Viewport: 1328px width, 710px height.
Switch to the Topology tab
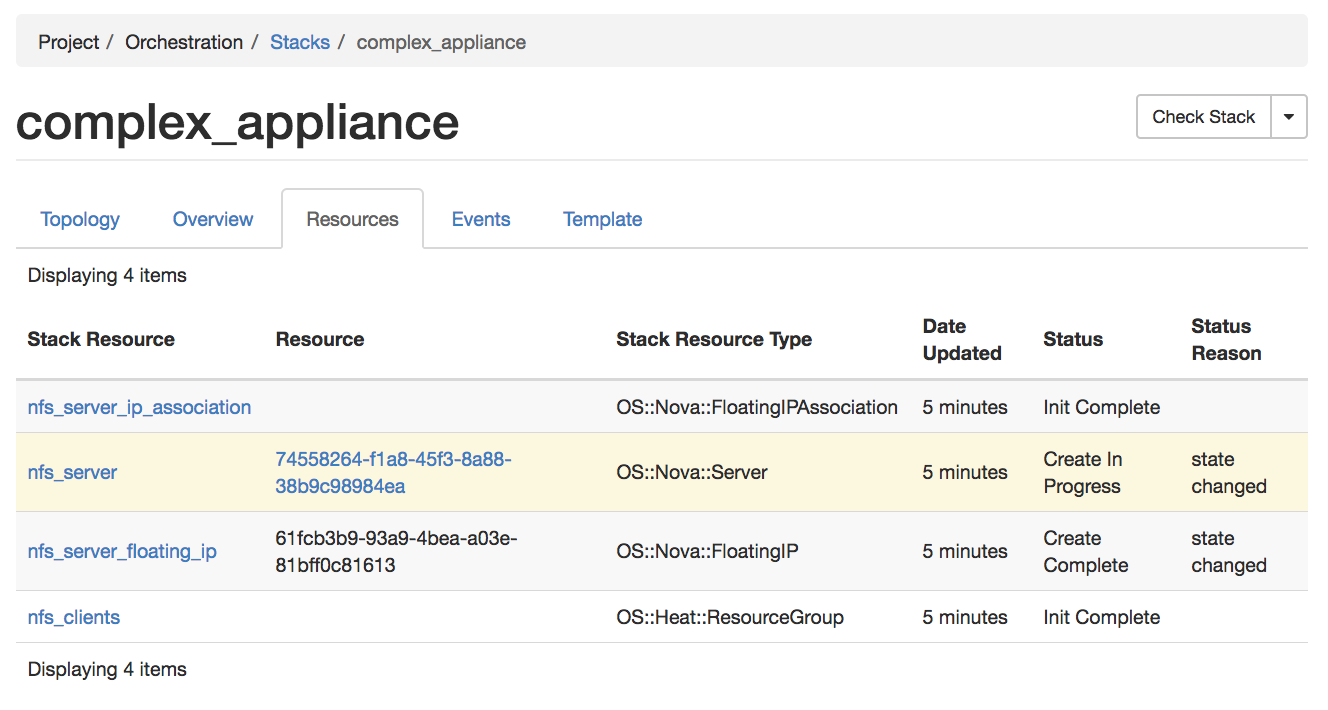(80, 219)
